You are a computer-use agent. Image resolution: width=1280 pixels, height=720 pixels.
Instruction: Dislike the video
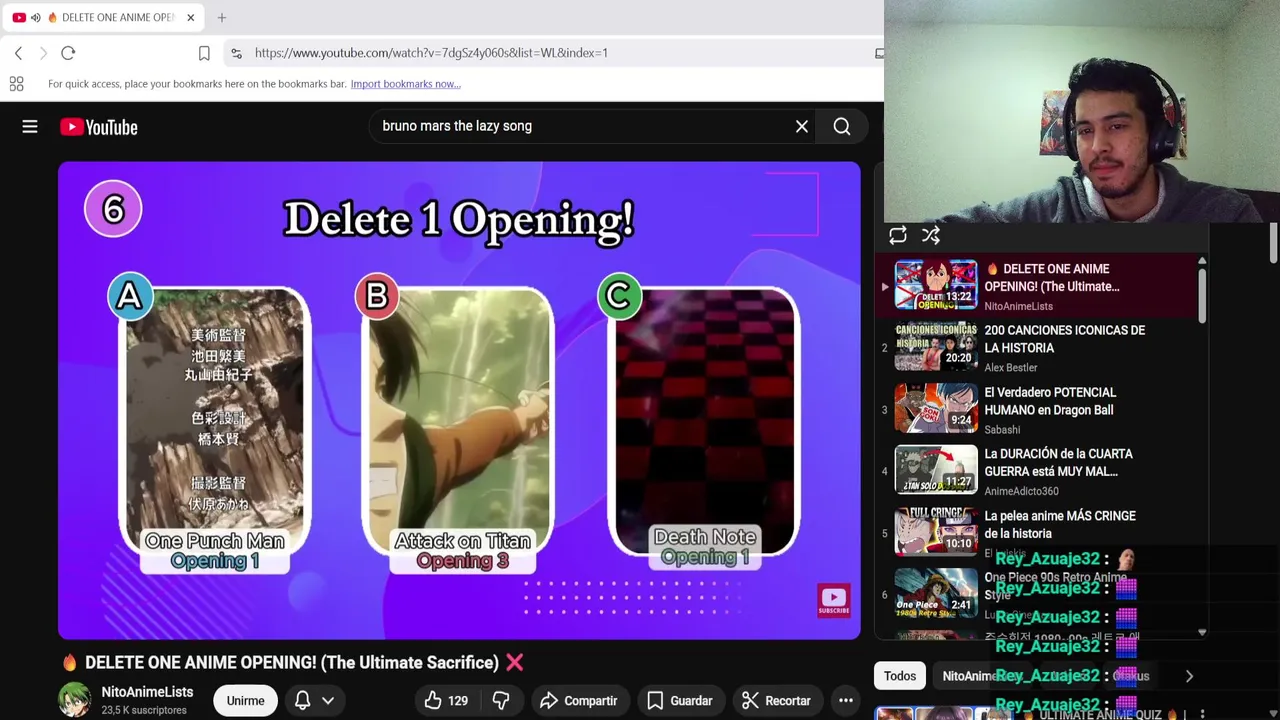(x=501, y=701)
